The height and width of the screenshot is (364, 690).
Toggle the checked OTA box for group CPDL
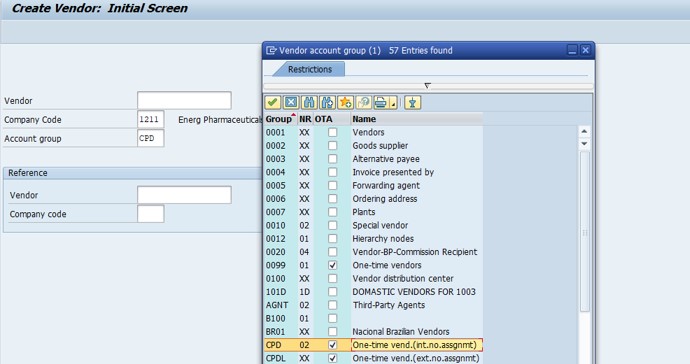[x=333, y=358]
